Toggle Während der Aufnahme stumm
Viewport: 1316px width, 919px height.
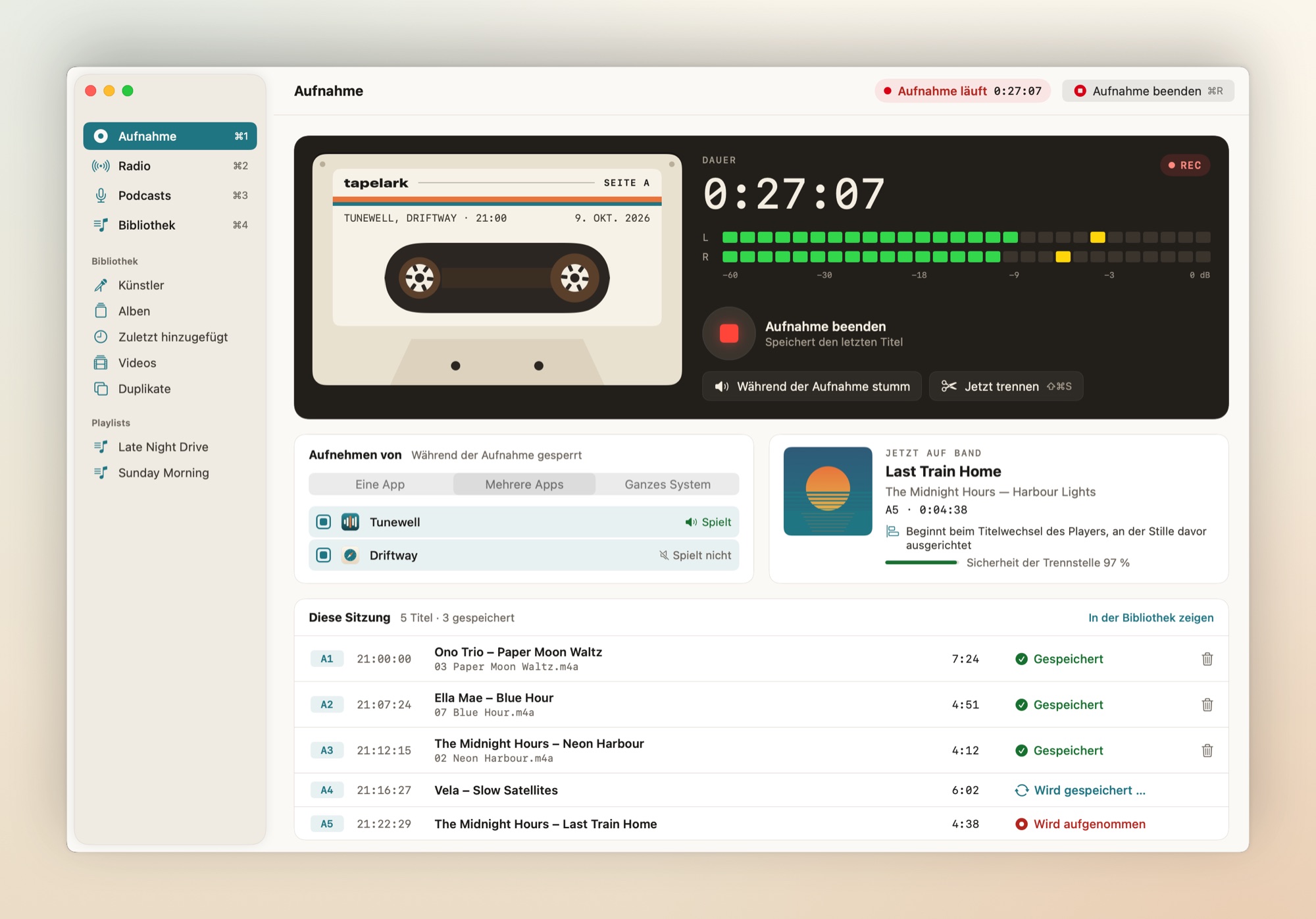point(812,386)
